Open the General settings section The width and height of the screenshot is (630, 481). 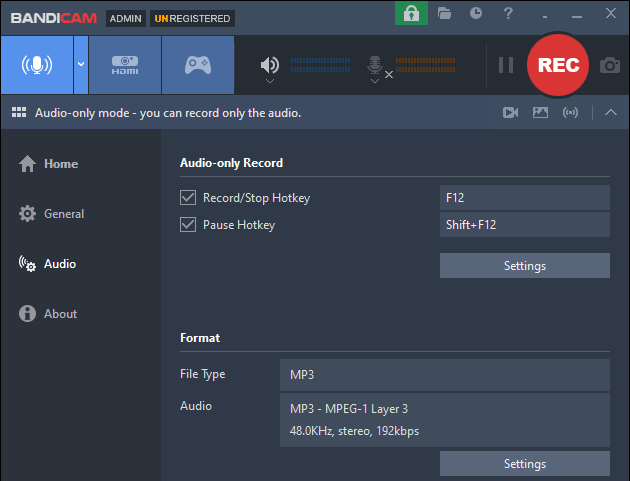(51, 214)
